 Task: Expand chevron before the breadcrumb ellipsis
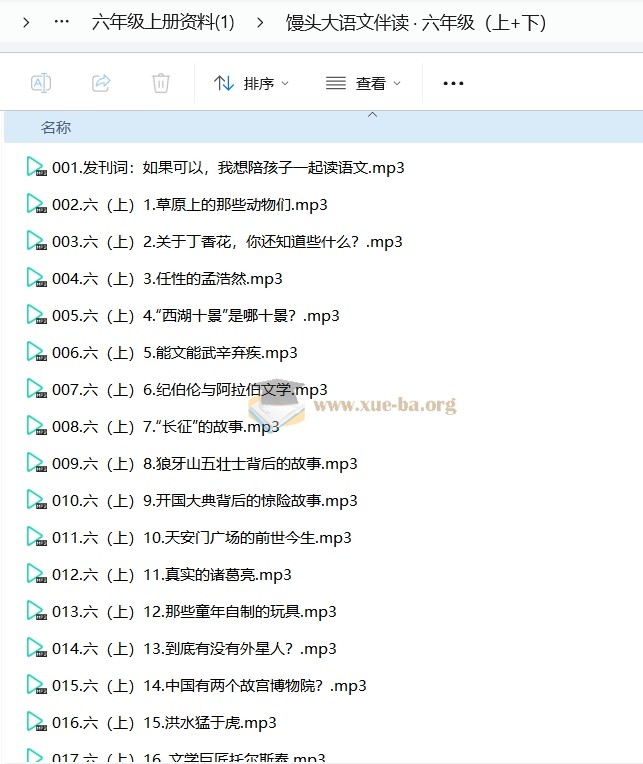[x=26, y=22]
